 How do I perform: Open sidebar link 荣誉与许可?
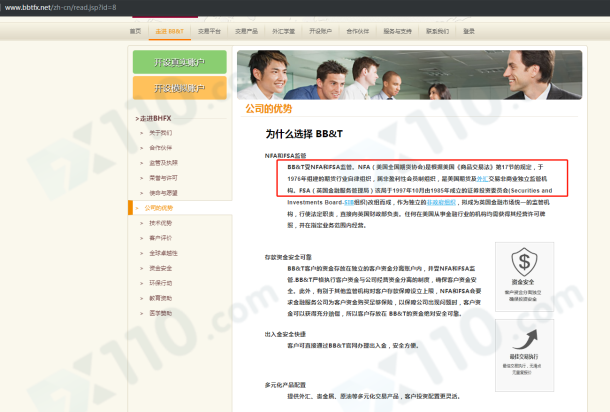pos(163,178)
